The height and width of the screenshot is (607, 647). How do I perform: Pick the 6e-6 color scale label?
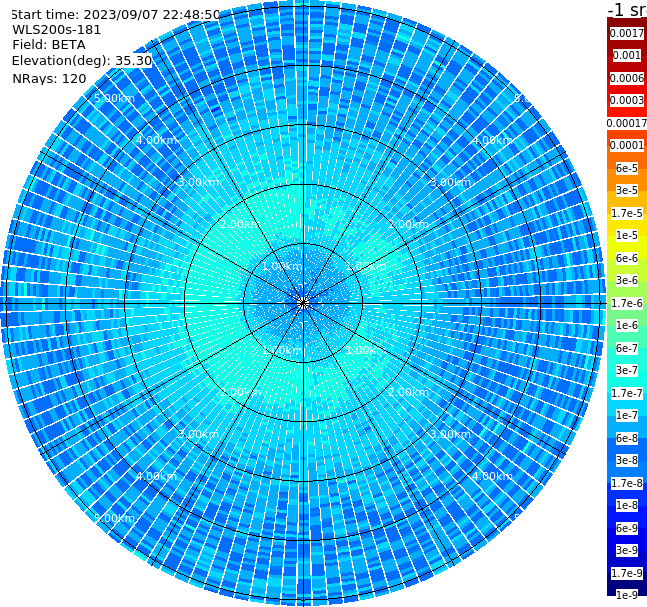[x=627, y=258]
